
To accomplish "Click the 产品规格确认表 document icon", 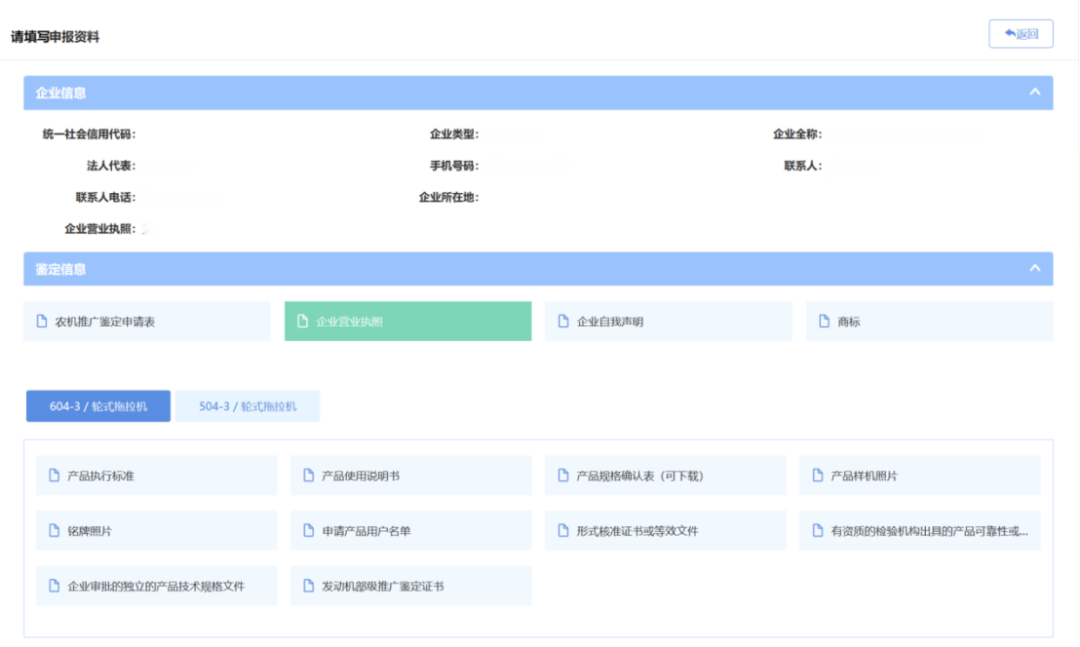I will coord(564,476).
